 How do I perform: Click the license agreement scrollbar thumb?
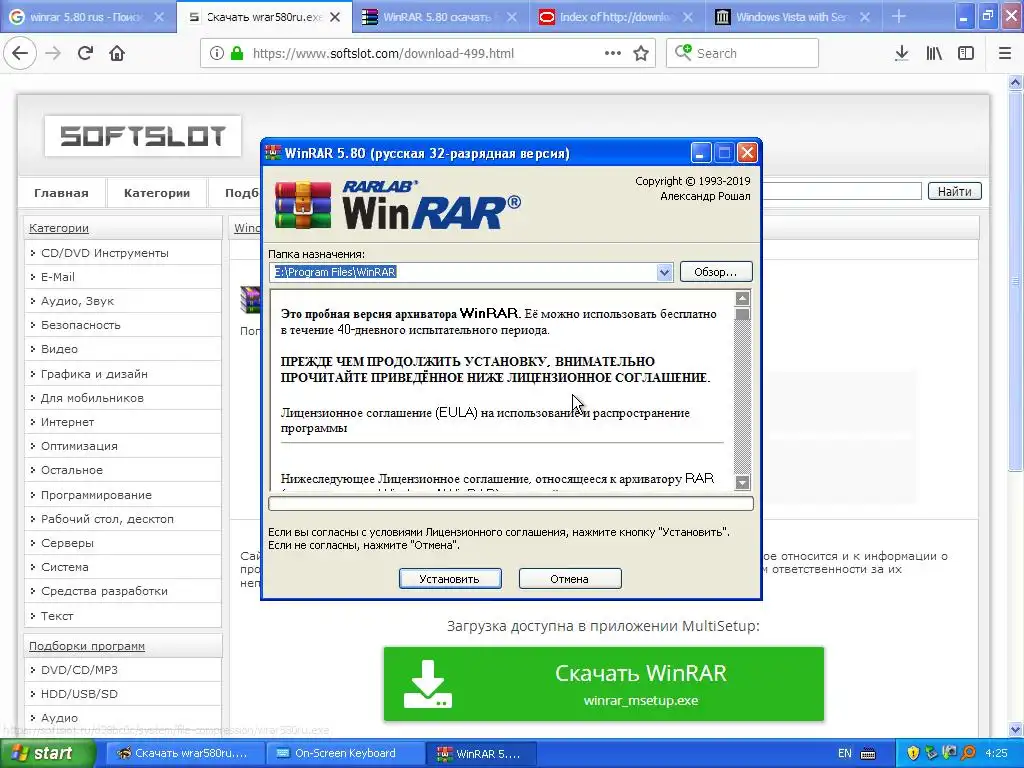[x=743, y=314]
